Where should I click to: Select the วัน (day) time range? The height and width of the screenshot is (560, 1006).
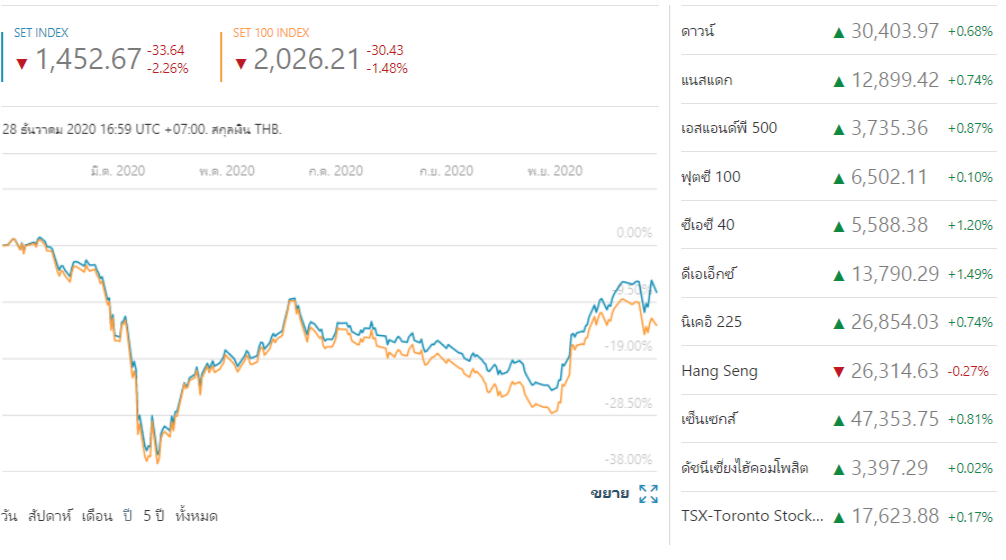[x=10, y=516]
